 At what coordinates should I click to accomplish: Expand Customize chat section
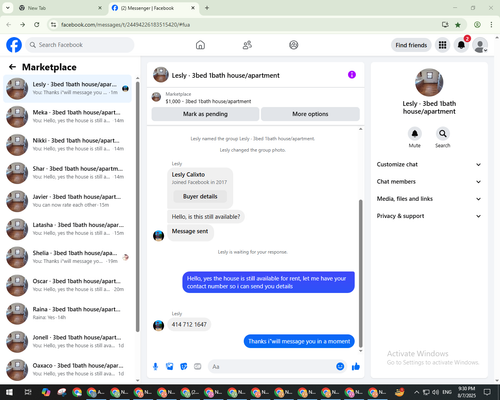click(429, 164)
